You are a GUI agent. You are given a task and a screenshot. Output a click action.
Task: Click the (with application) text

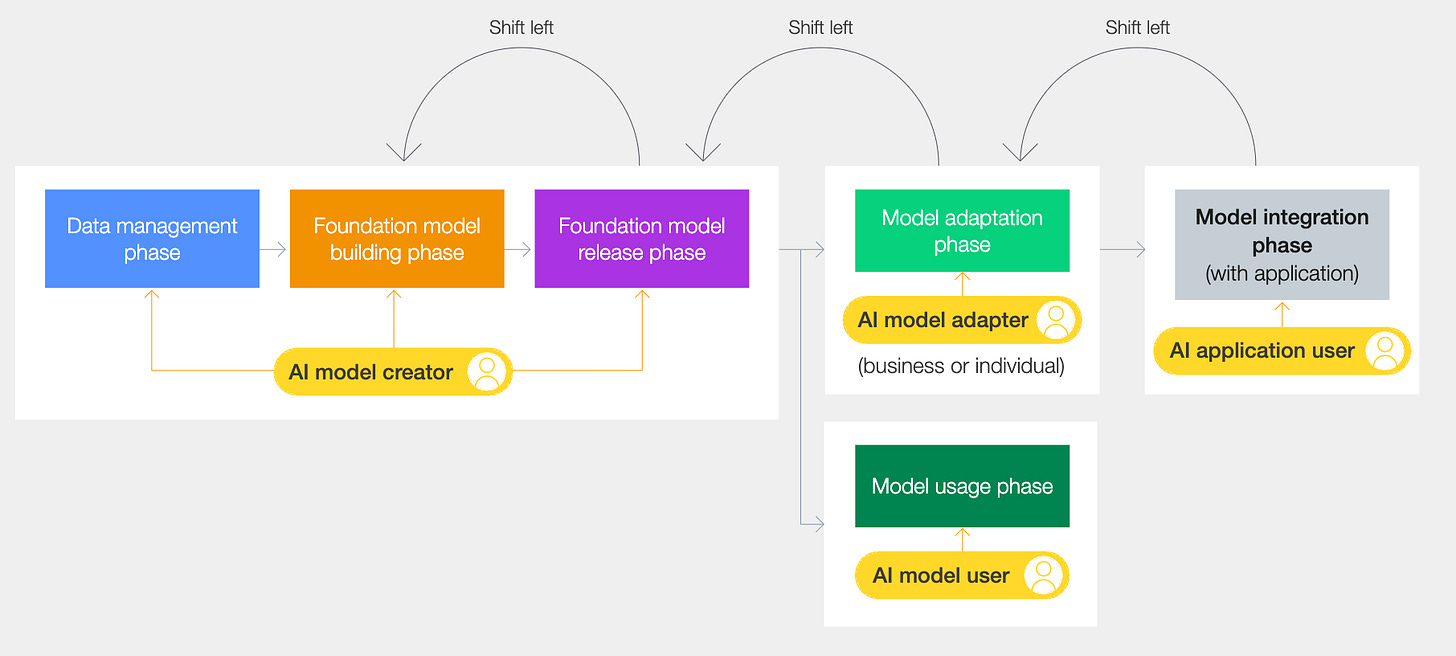[1282, 273]
